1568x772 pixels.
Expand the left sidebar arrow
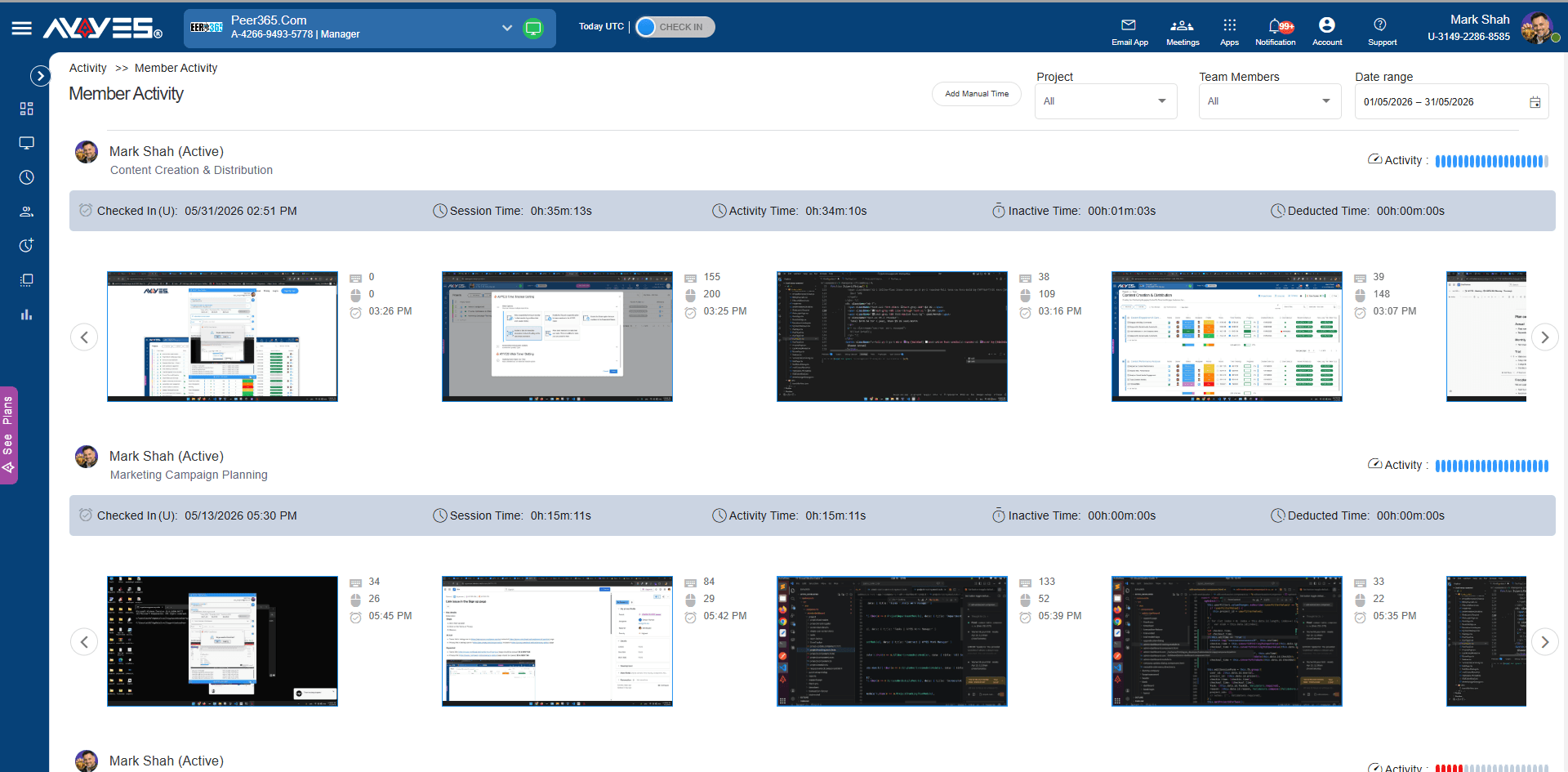(x=40, y=76)
